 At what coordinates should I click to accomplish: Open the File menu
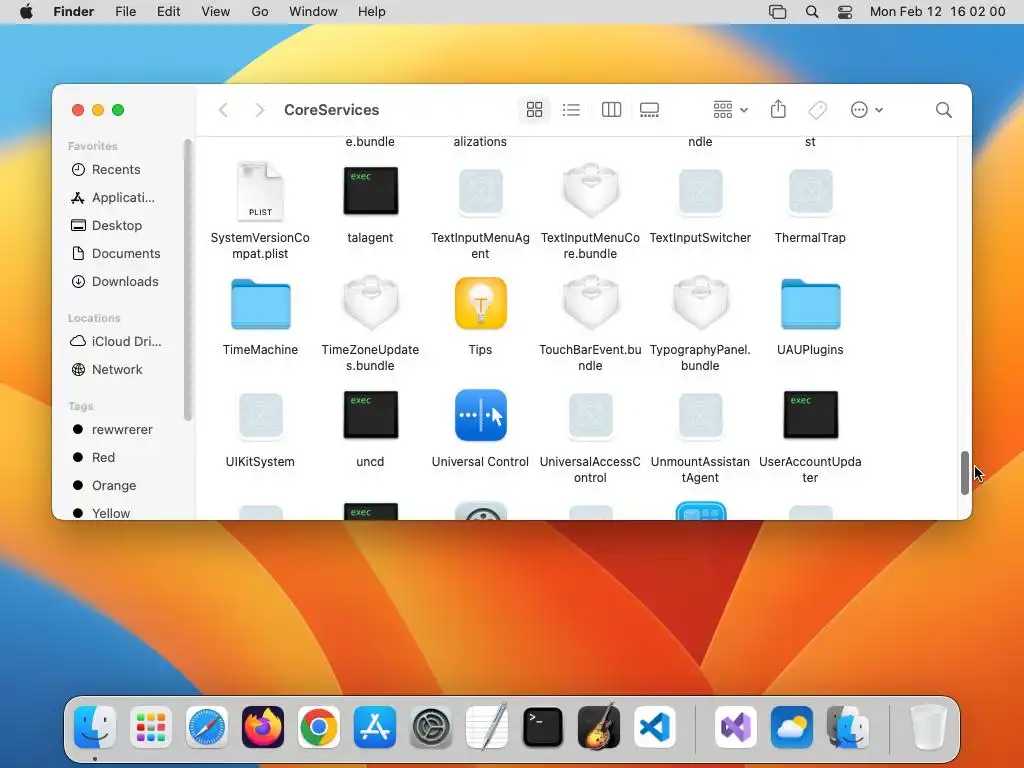coord(125,12)
